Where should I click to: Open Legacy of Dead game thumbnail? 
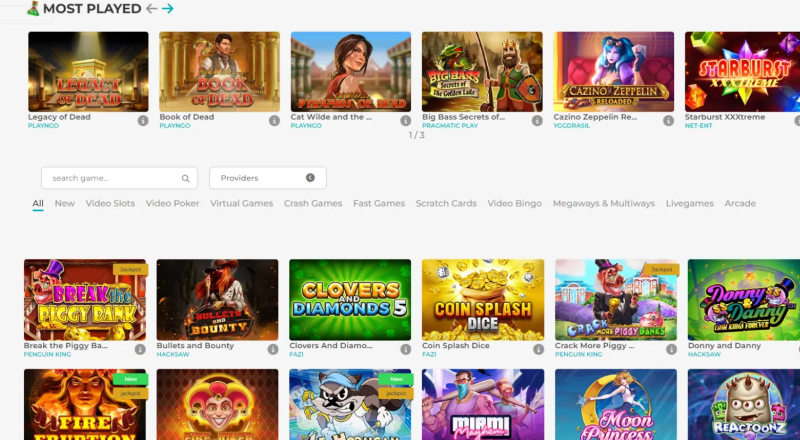click(88, 71)
